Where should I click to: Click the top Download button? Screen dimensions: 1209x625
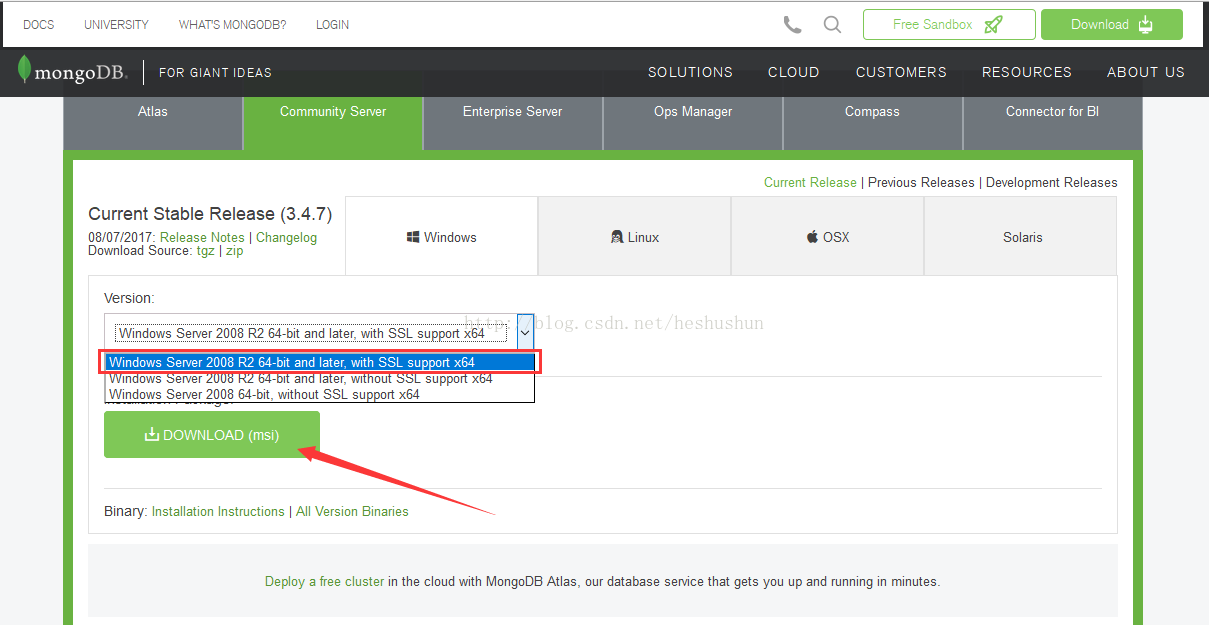(x=1112, y=25)
